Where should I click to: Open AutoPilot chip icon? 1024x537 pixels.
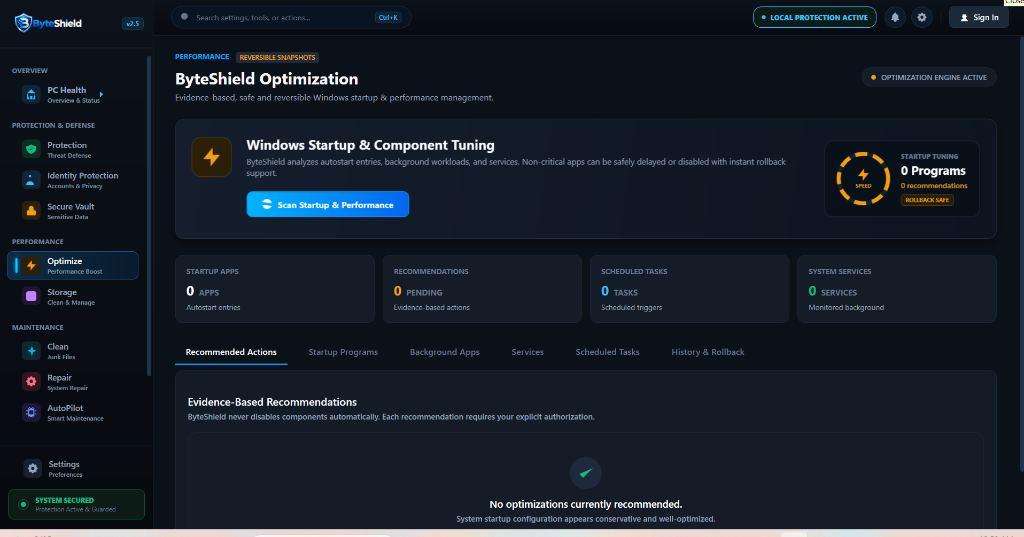click(x=31, y=412)
